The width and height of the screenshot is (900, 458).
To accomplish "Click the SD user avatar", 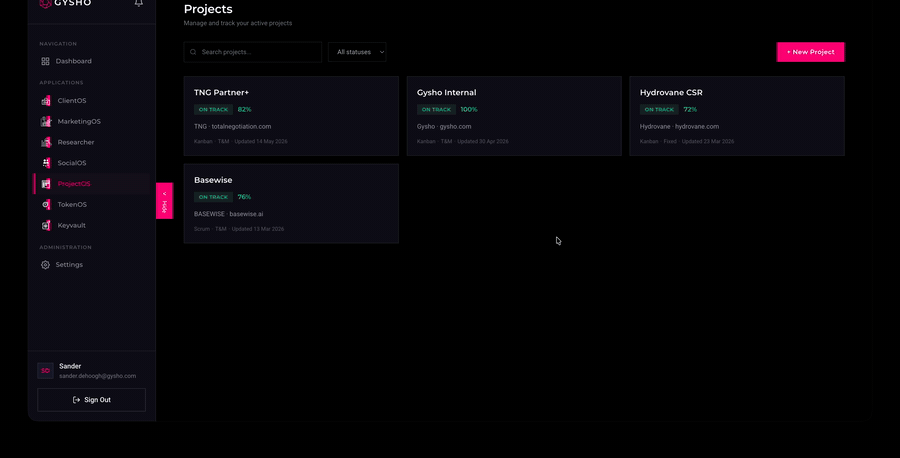I will coord(45,371).
